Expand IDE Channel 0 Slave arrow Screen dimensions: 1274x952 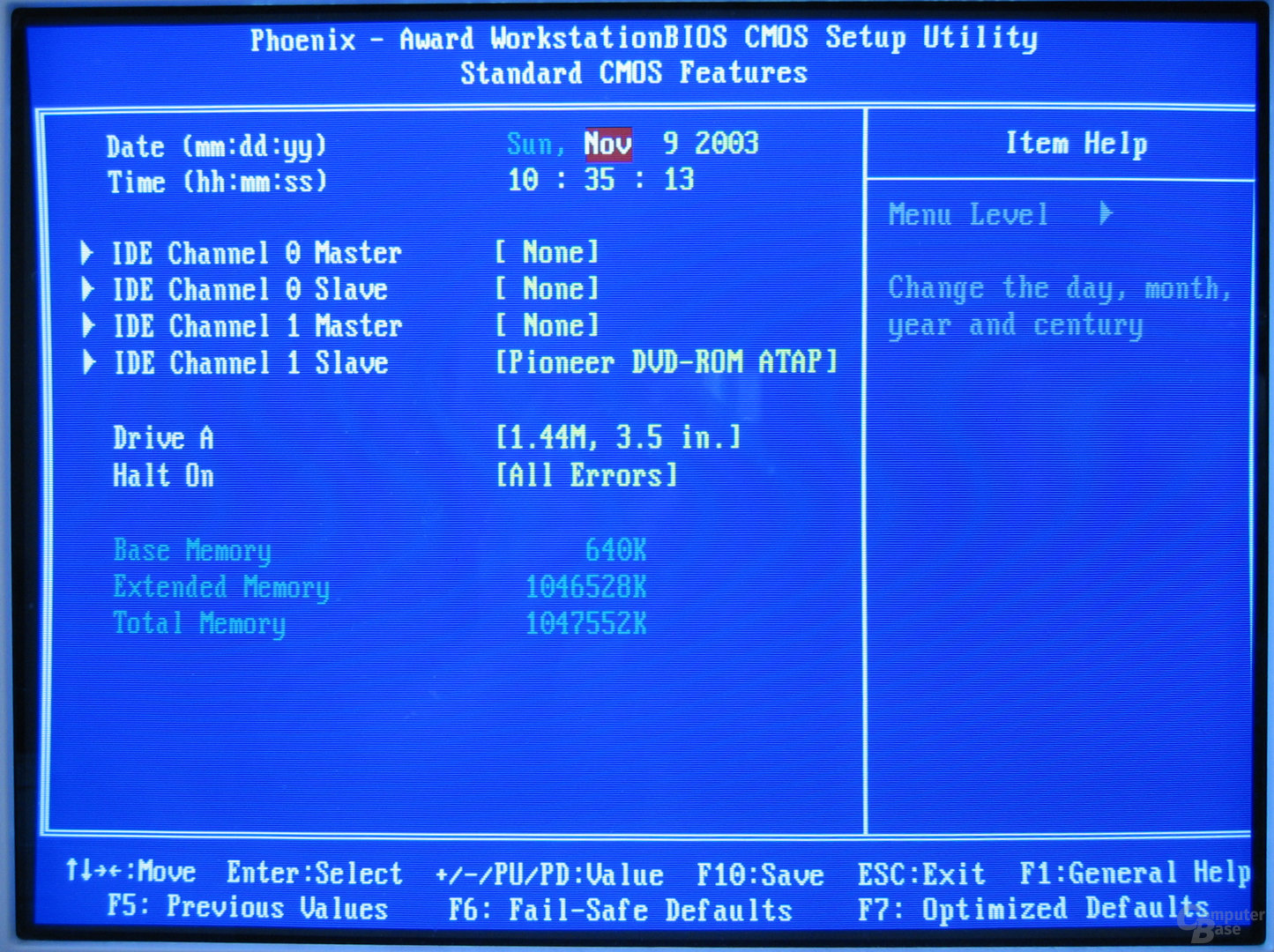86,289
